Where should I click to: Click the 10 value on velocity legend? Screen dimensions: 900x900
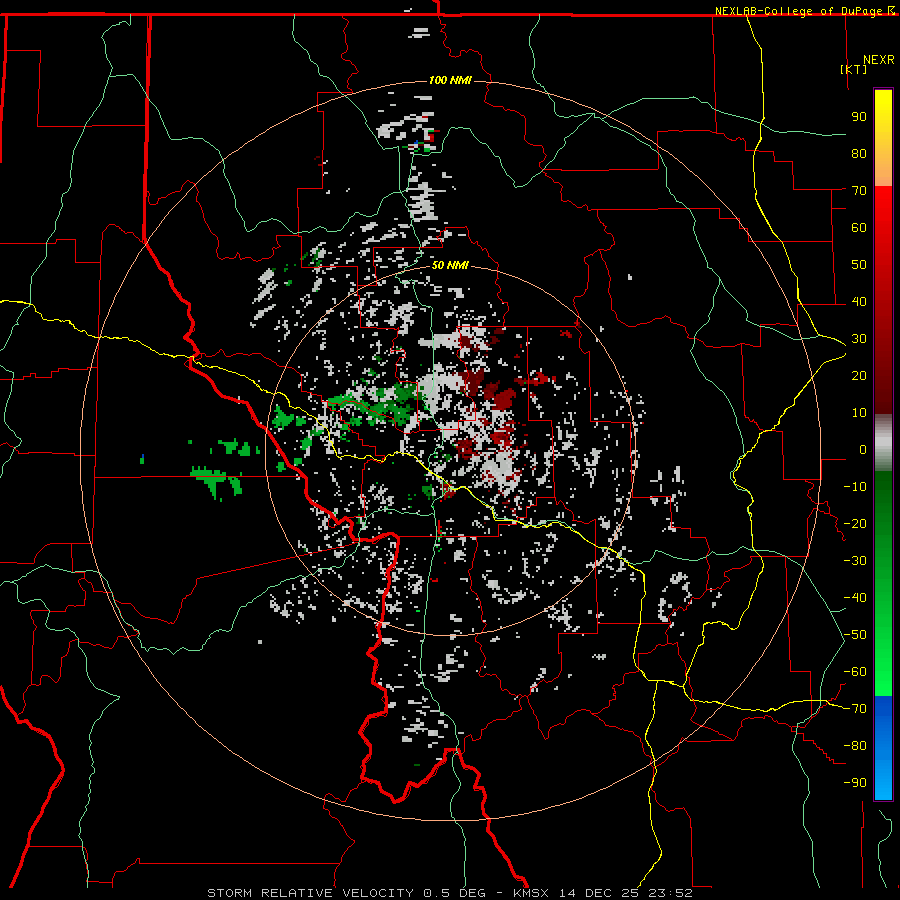point(859,413)
